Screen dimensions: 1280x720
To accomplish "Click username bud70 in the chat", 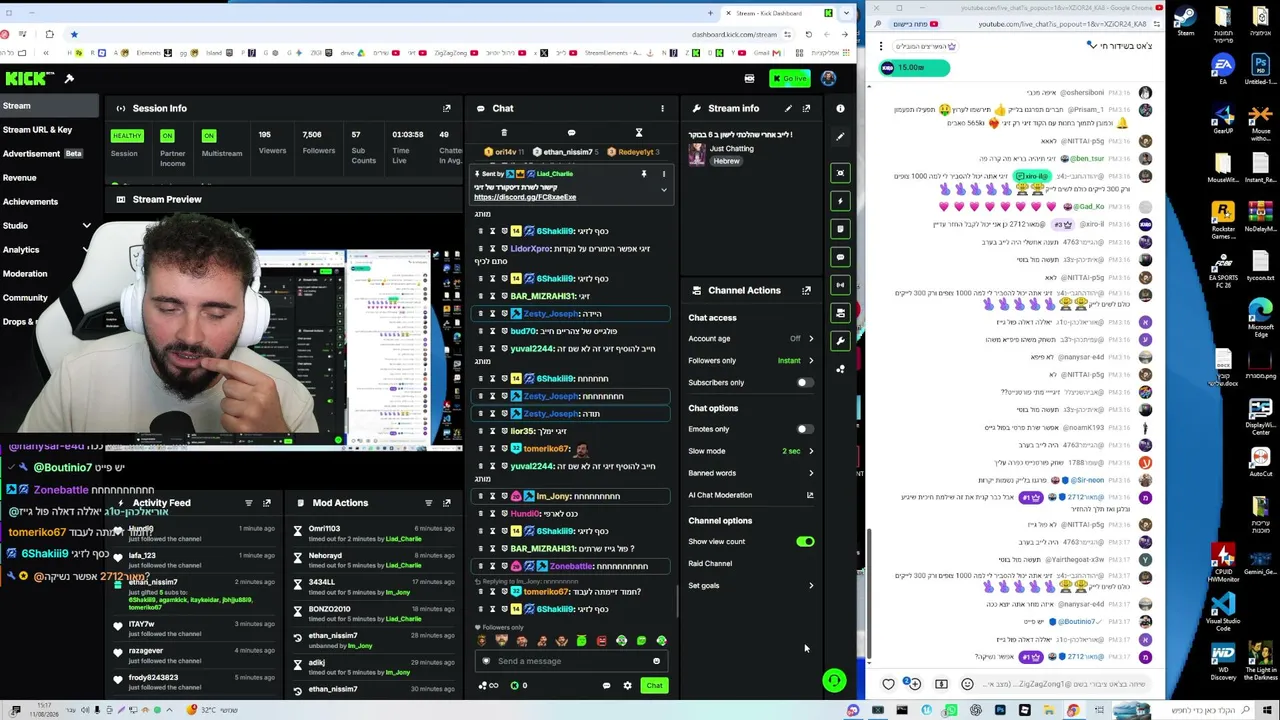I will click(x=524, y=331).
